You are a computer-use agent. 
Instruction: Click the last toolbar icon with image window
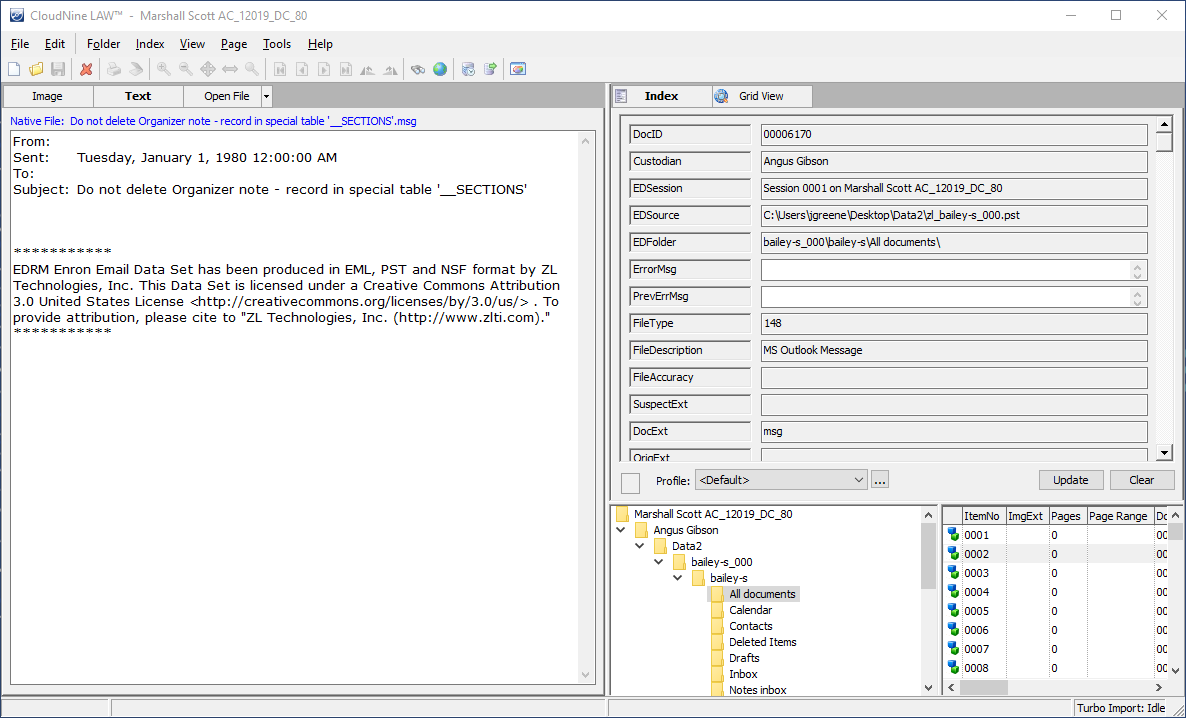pos(517,69)
